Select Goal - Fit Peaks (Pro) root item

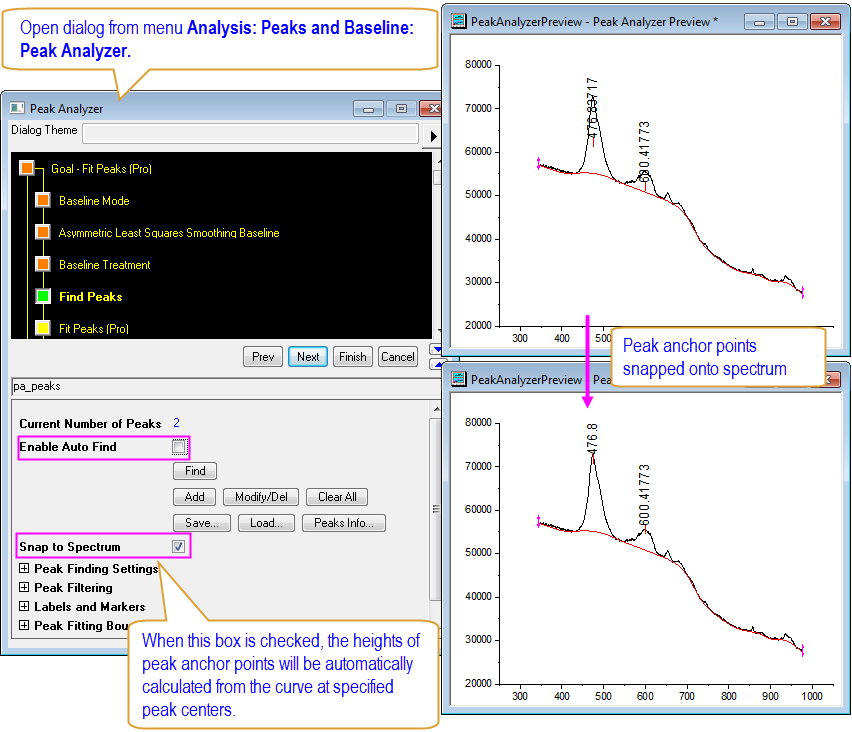point(101,168)
